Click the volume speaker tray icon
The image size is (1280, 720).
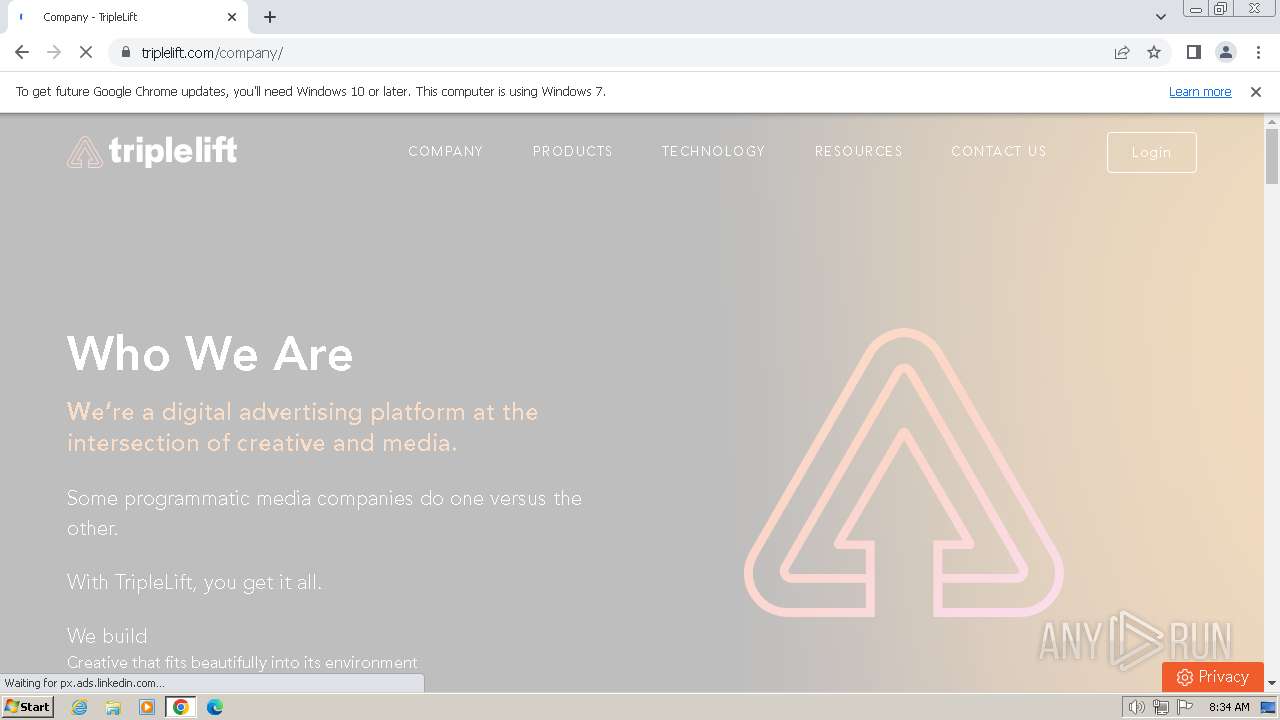[x=1136, y=707]
